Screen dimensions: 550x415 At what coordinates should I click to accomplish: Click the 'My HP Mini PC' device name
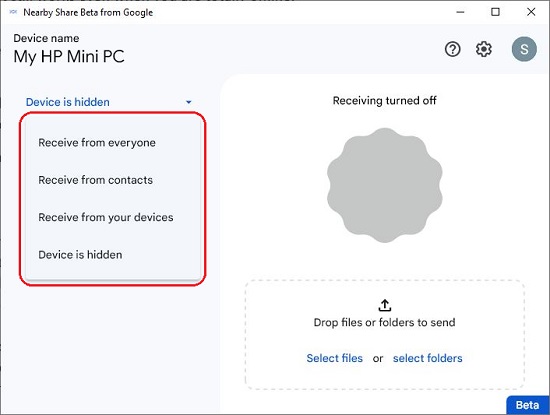pos(69,56)
